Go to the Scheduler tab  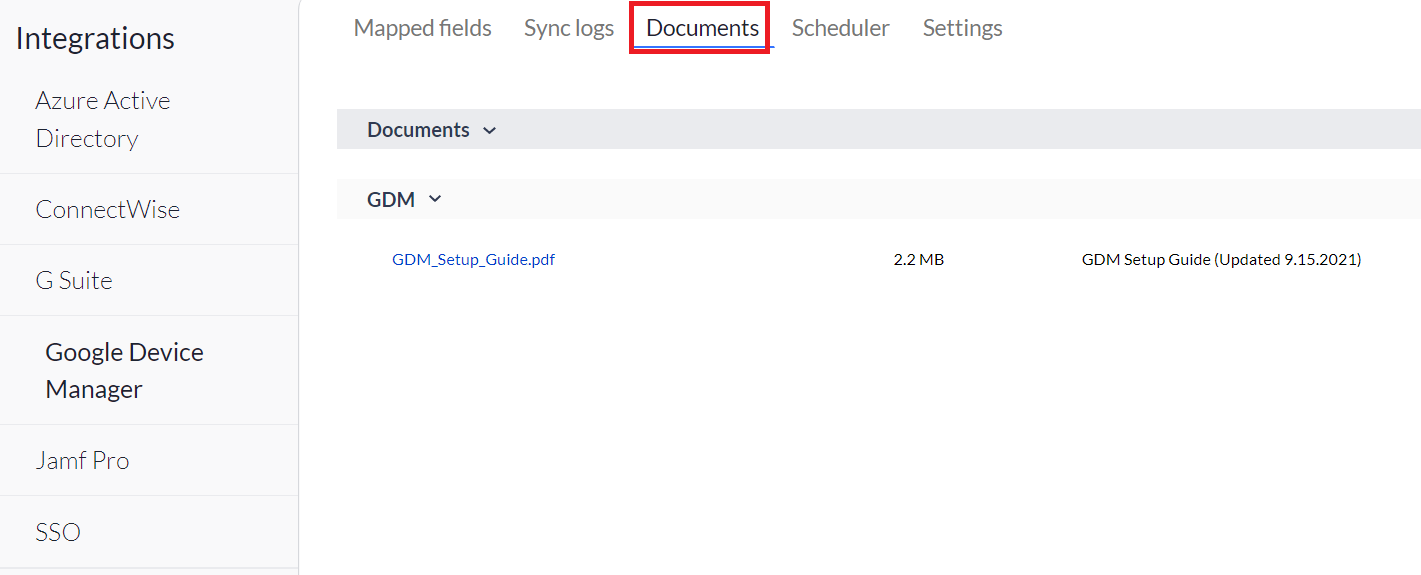pos(840,28)
